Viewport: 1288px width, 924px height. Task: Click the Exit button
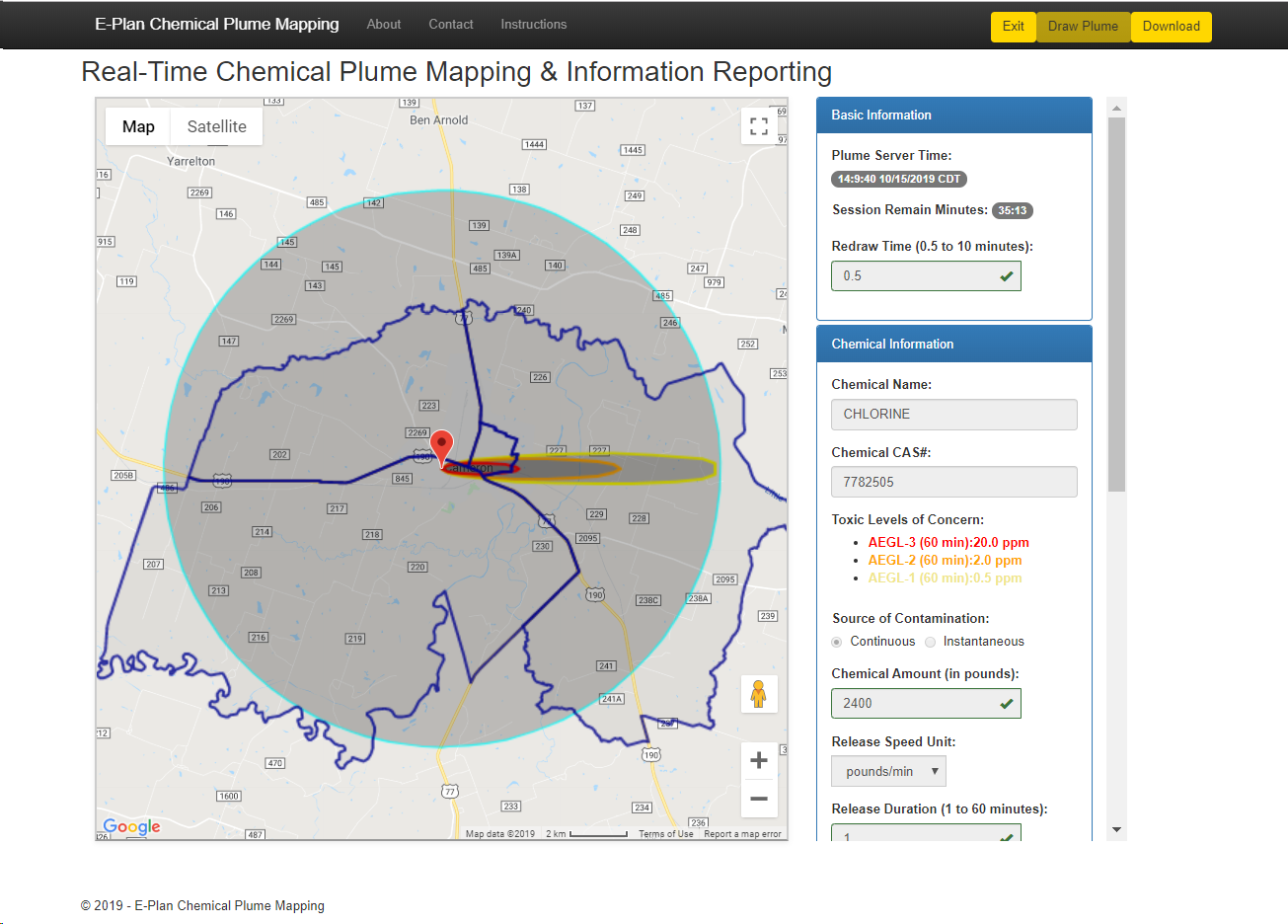point(1013,27)
